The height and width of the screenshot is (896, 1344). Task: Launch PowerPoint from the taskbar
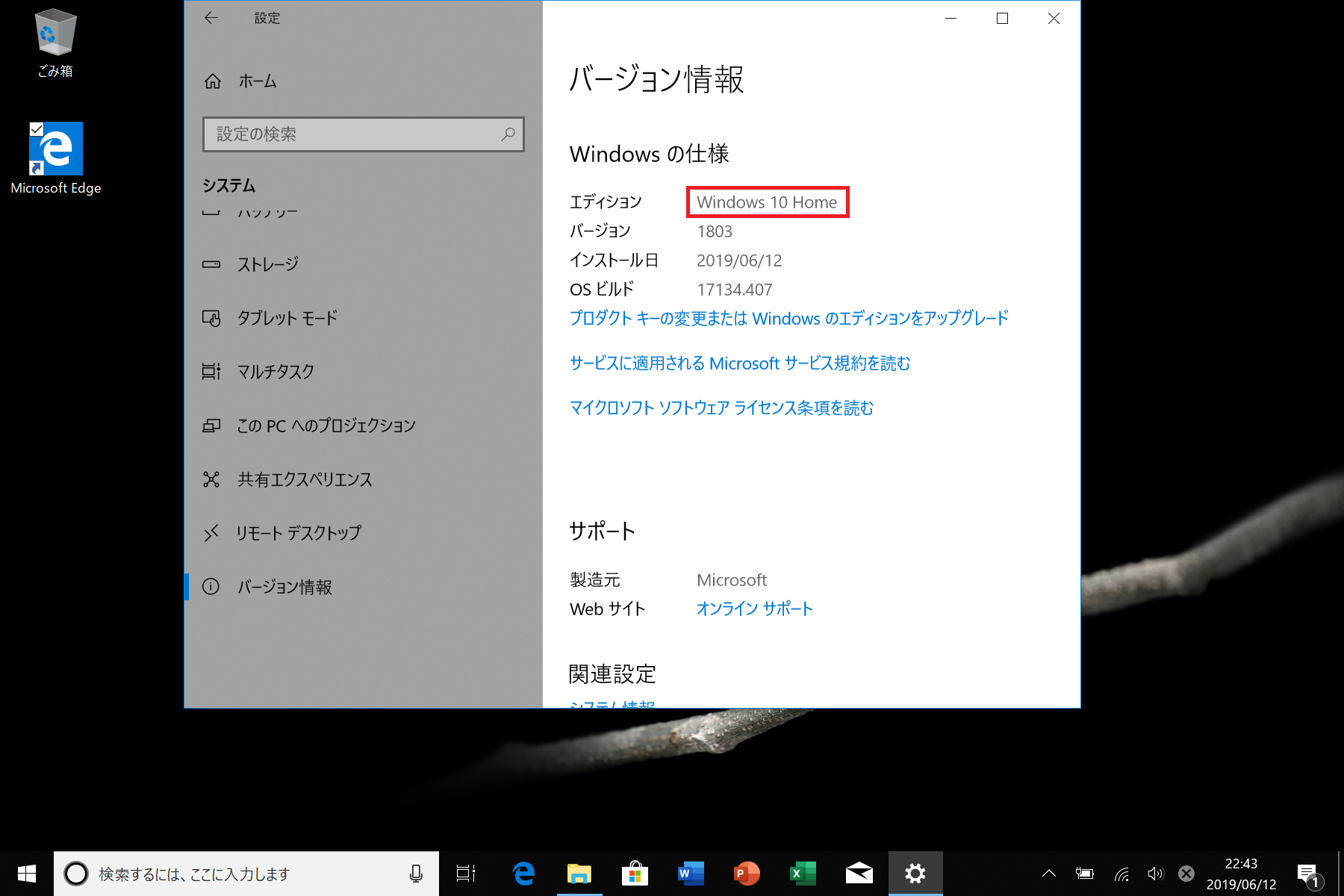[747, 873]
